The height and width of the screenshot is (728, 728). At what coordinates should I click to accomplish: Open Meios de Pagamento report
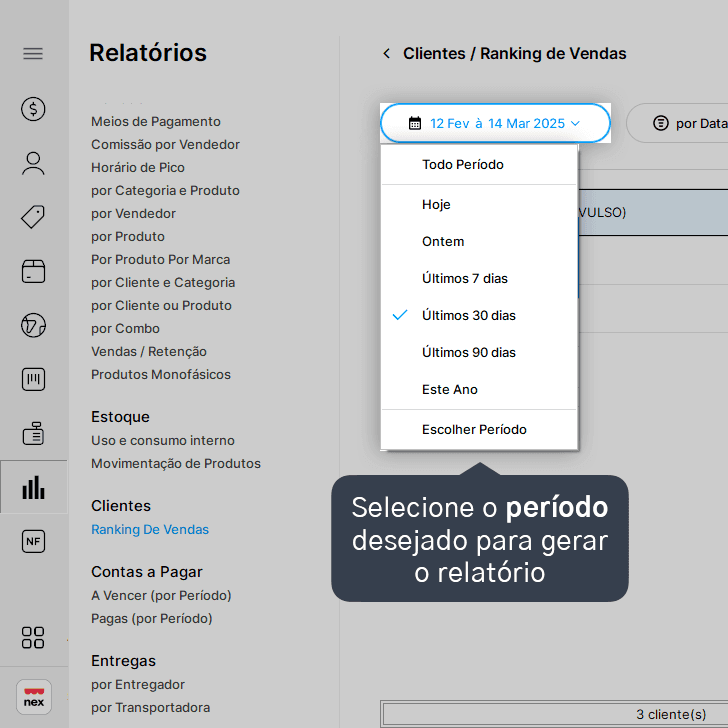tap(156, 122)
